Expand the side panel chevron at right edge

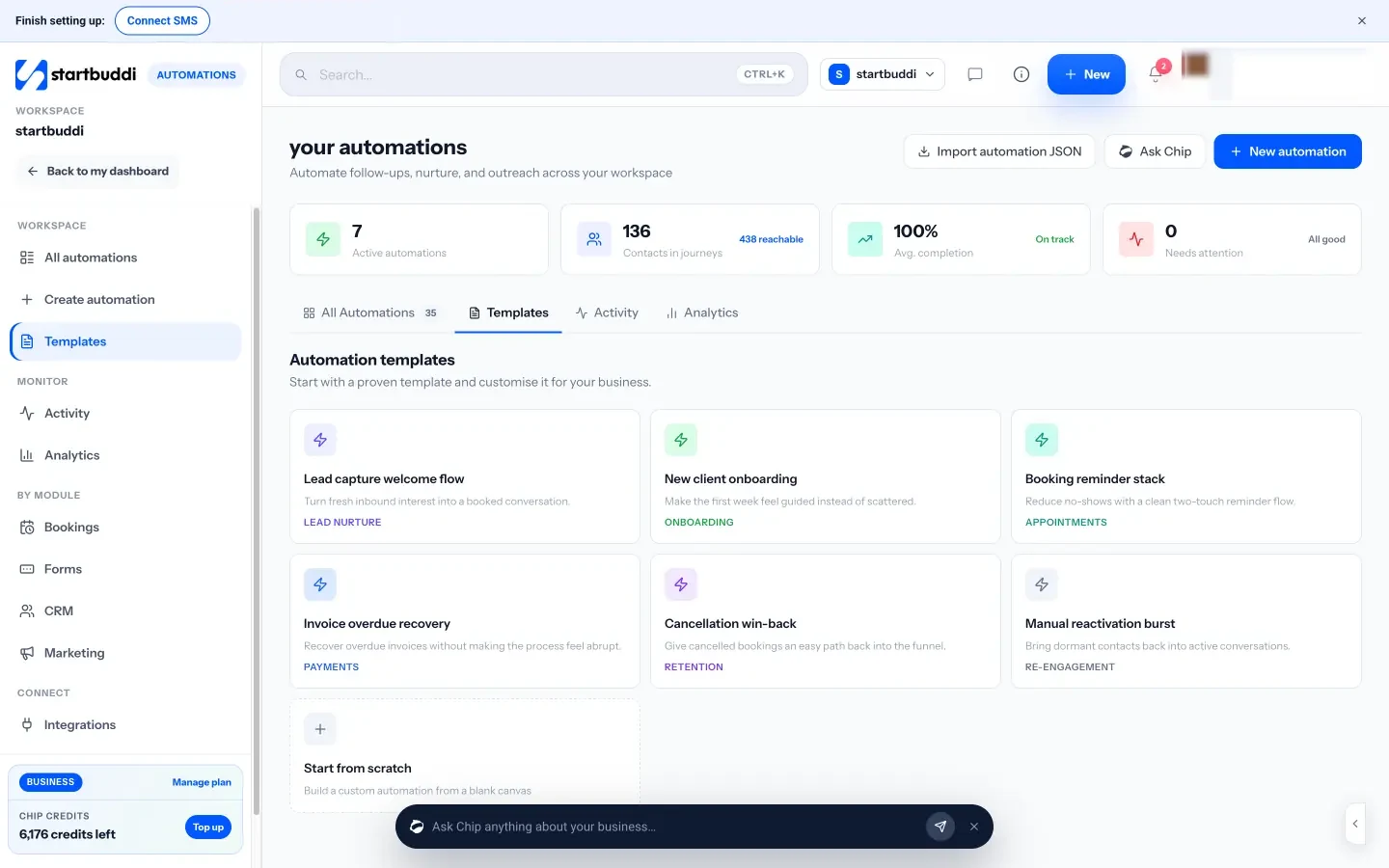coord(1355,824)
